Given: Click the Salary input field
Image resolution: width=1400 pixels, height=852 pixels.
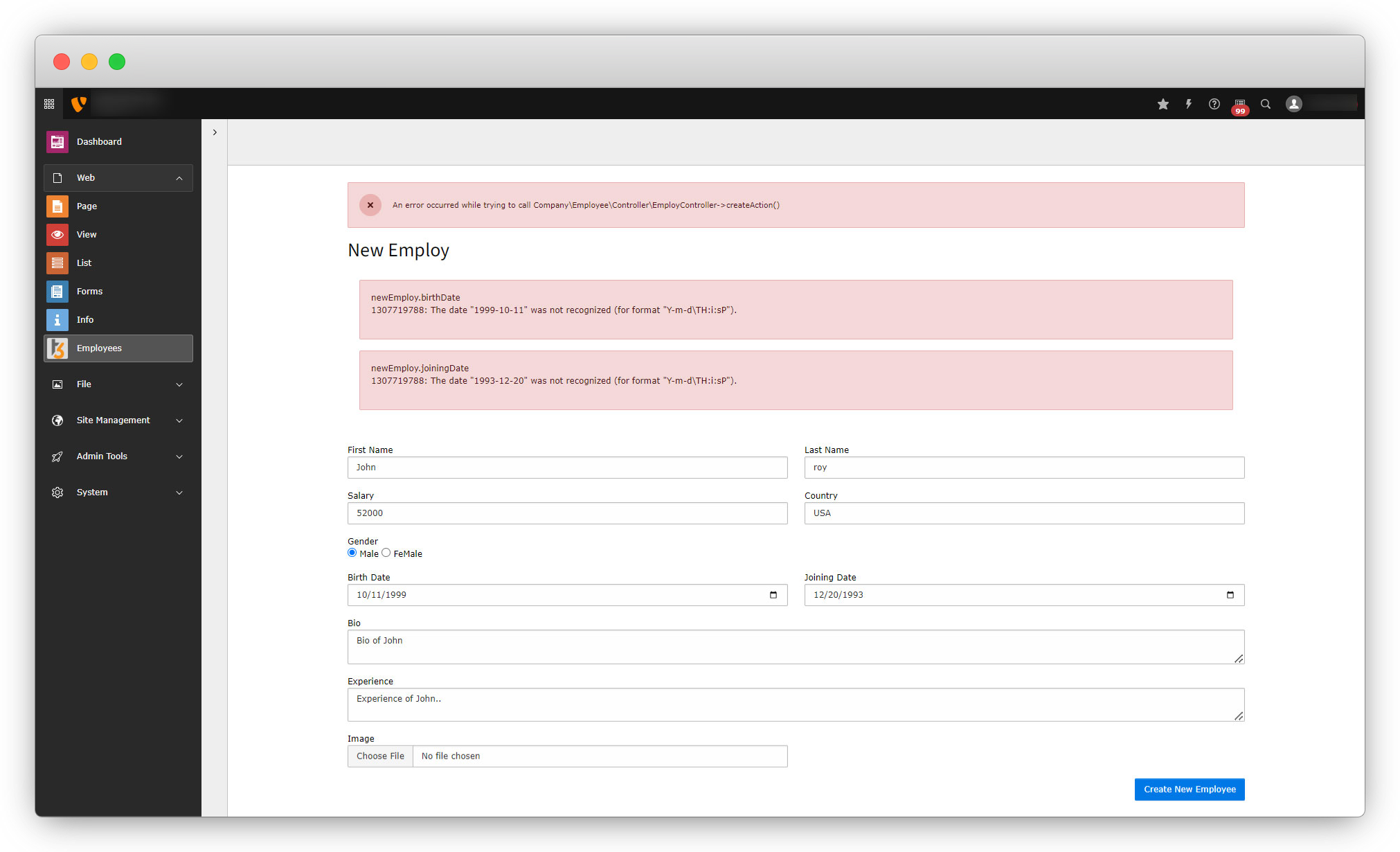Looking at the screenshot, I should click(567, 513).
